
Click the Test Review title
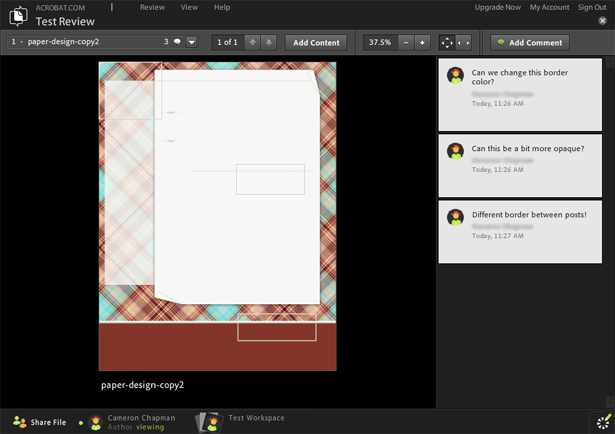[65, 22]
